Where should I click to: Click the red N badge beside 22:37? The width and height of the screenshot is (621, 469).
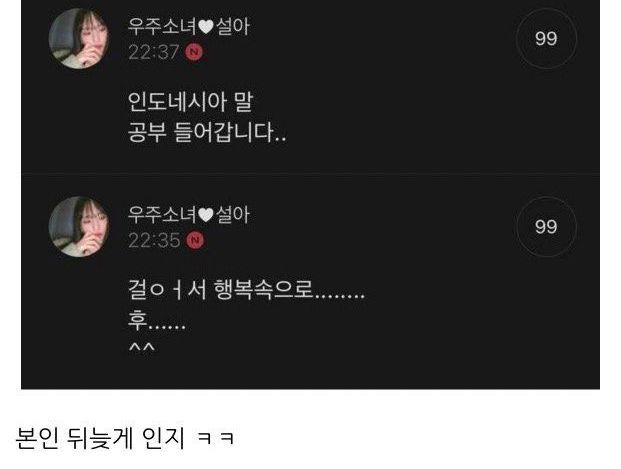(x=194, y=52)
